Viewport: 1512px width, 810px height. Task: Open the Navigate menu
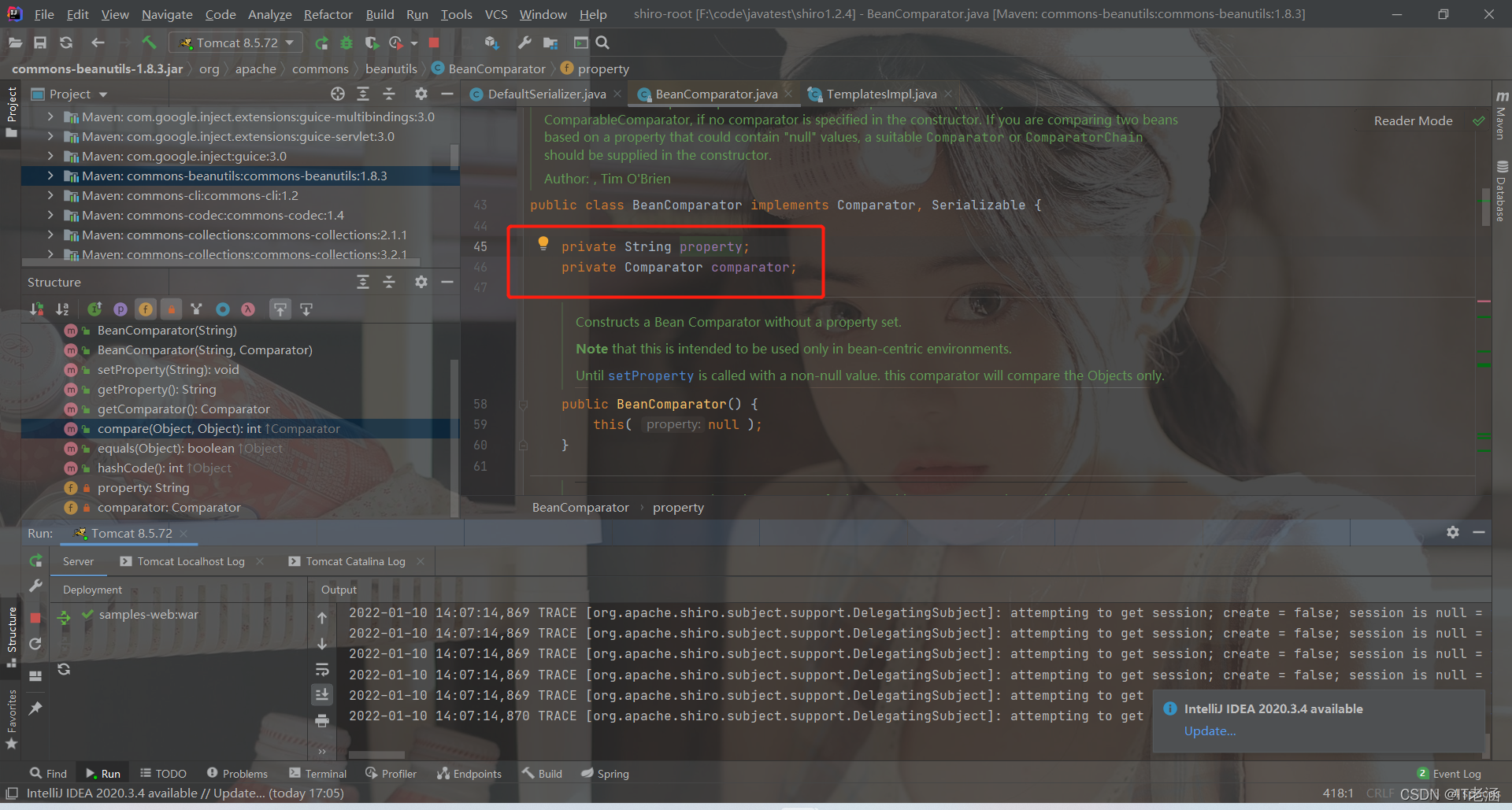(x=167, y=14)
